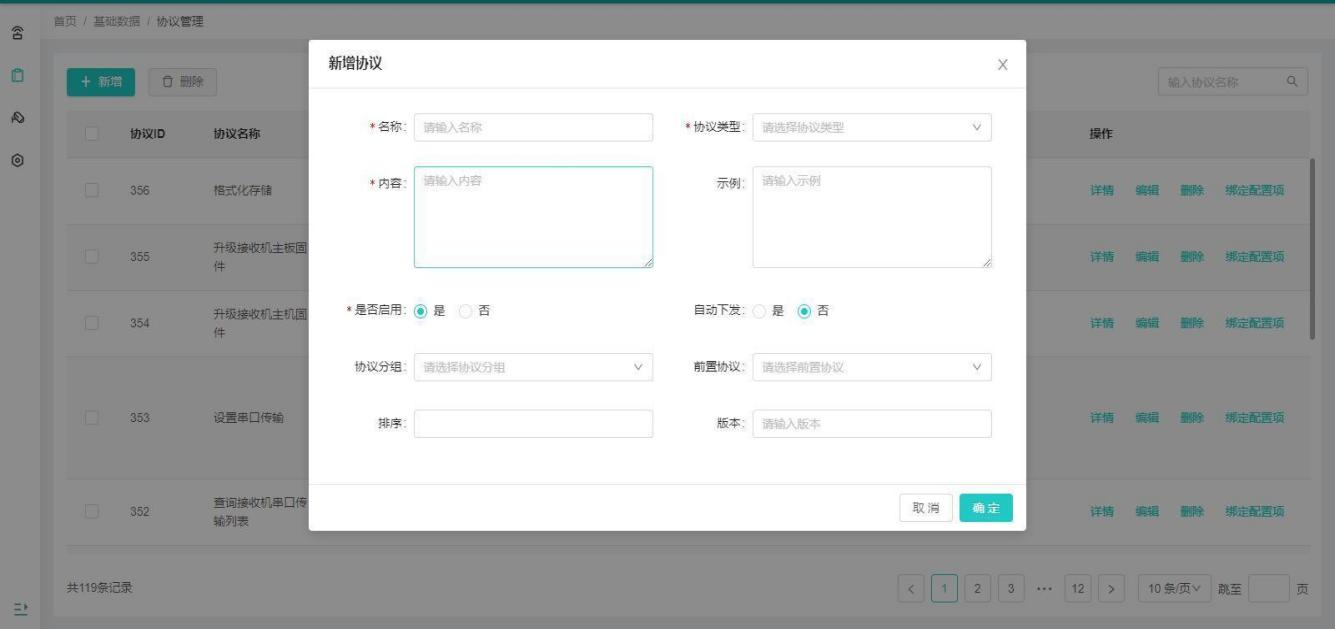Select 否 for 是否启用
The image size is (1335, 629).
[466, 311]
